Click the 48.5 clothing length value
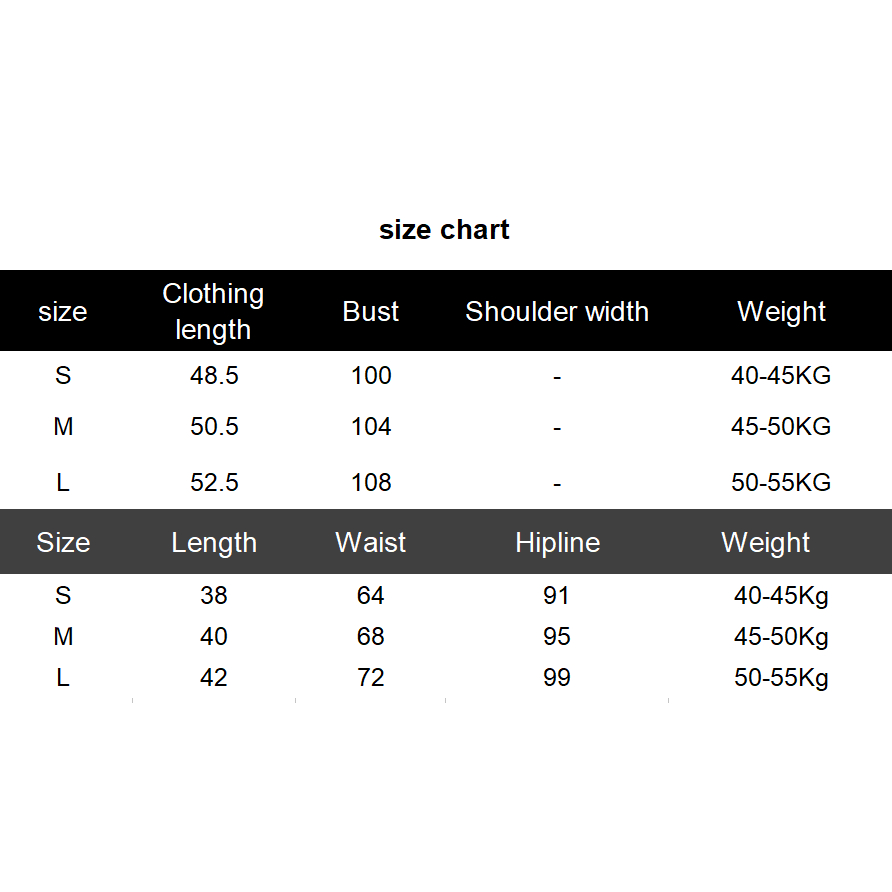This screenshot has width=892, height=892. (x=214, y=376)
